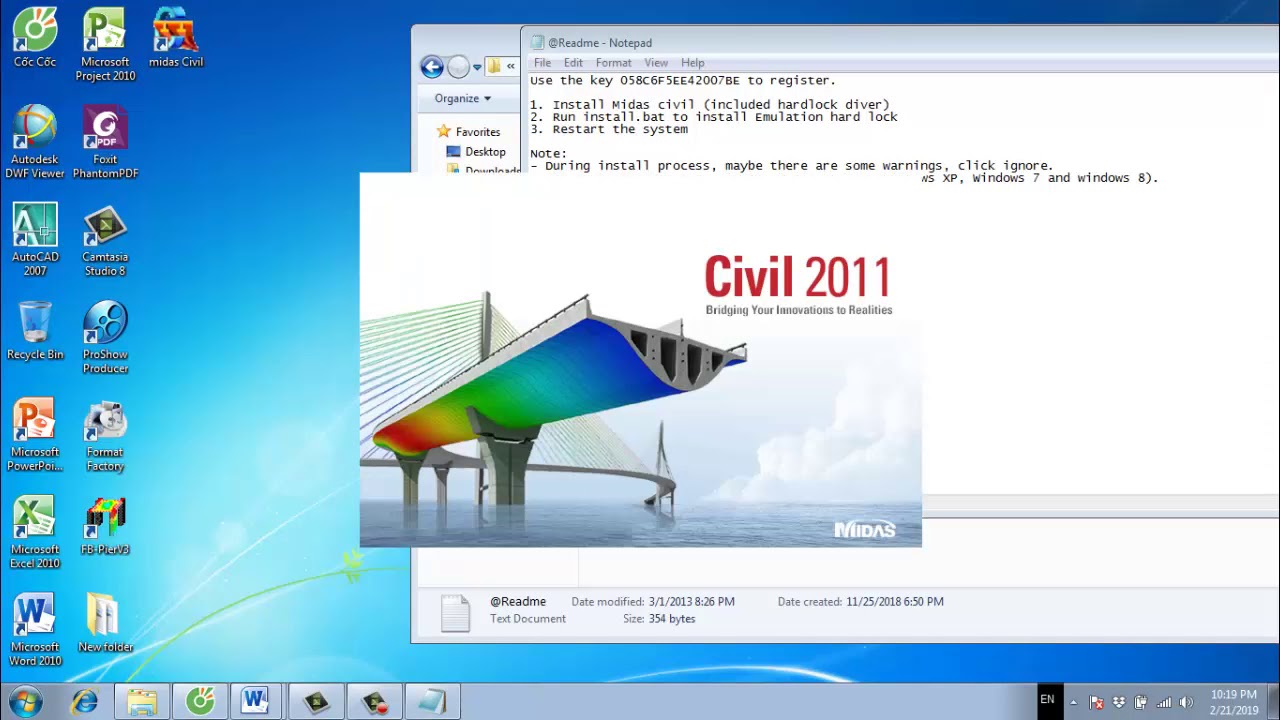Switch to Cốc Cốc in the taskbar
This screenshot has width=1280, height=720.
[200, 701]
